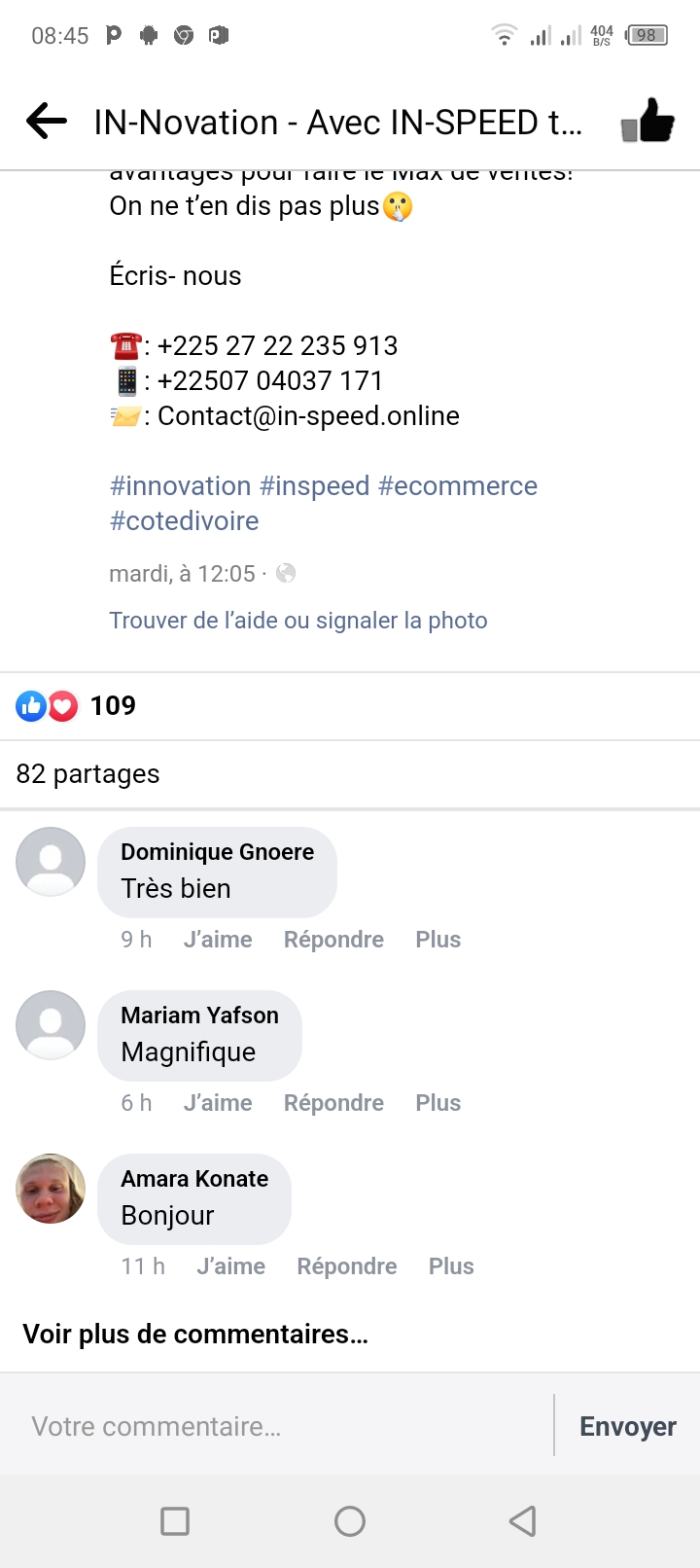Tap the back arrow icon
This screenshot has width=700, height=1568.
click(47, 122)
